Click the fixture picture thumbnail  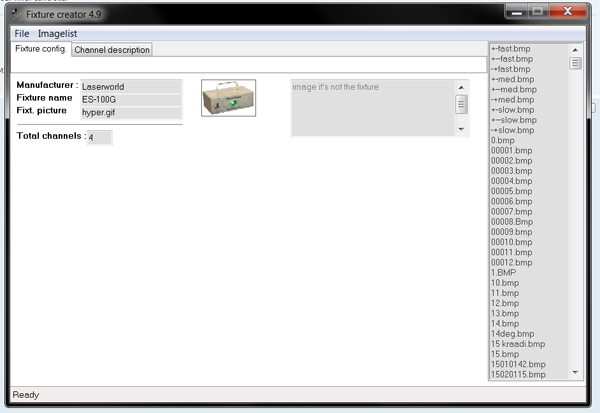click(x=228, y=98)
